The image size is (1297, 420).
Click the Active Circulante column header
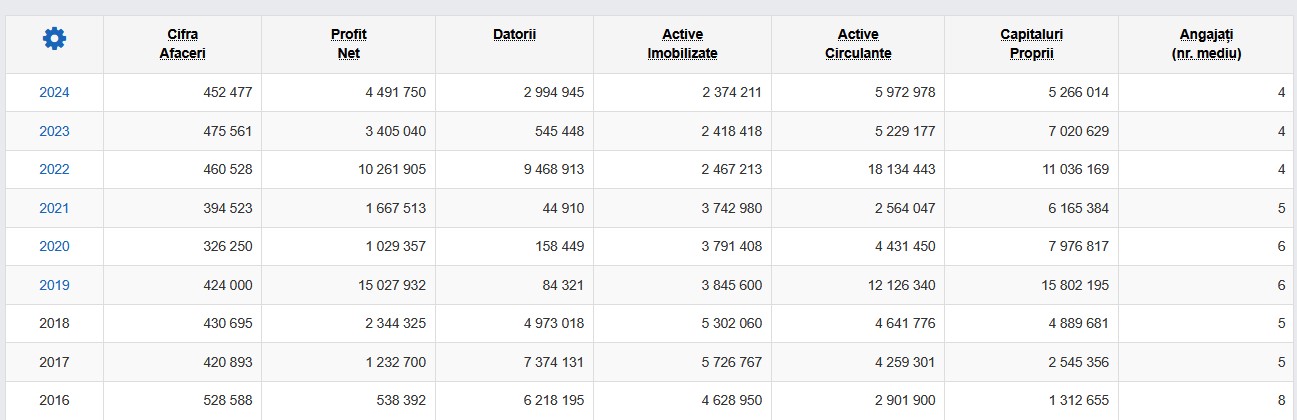pyautogui.click(x=858, y=43)
